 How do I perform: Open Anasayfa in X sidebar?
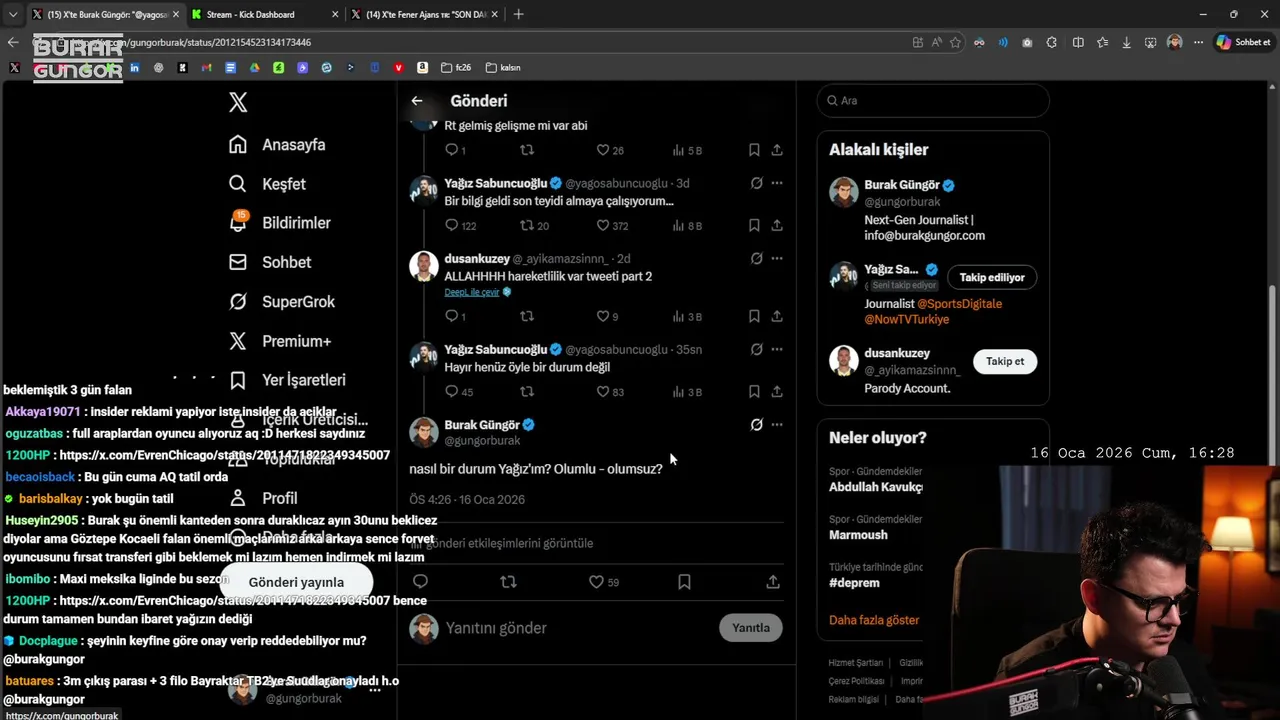point(277,145)
